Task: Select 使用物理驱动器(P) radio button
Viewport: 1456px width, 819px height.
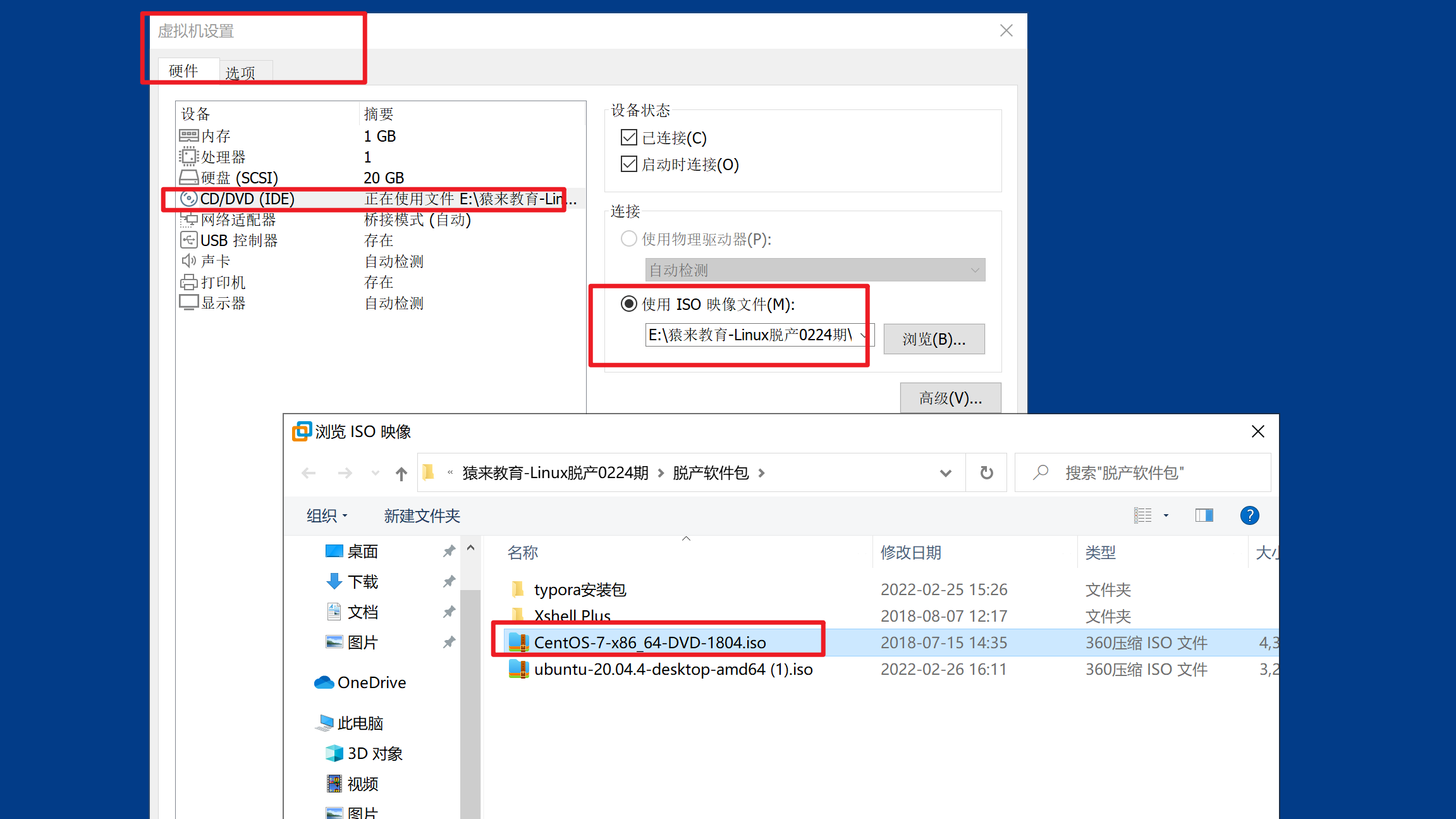Action: [629, 239]
